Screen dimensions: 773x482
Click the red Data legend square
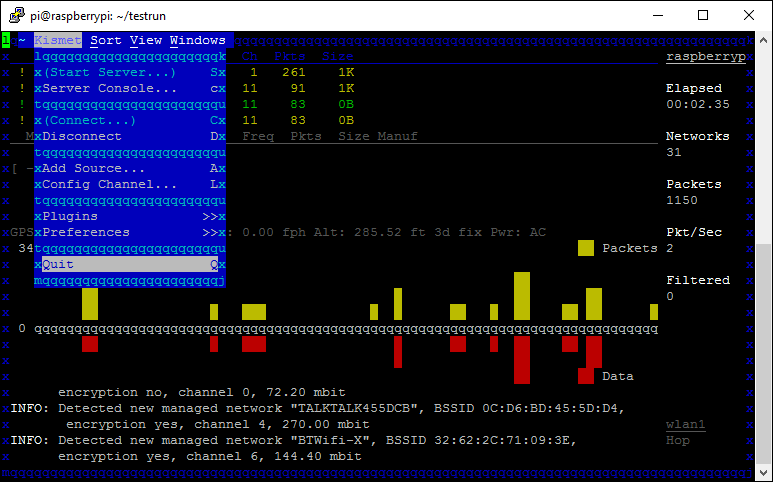click(x=586, y=376)
